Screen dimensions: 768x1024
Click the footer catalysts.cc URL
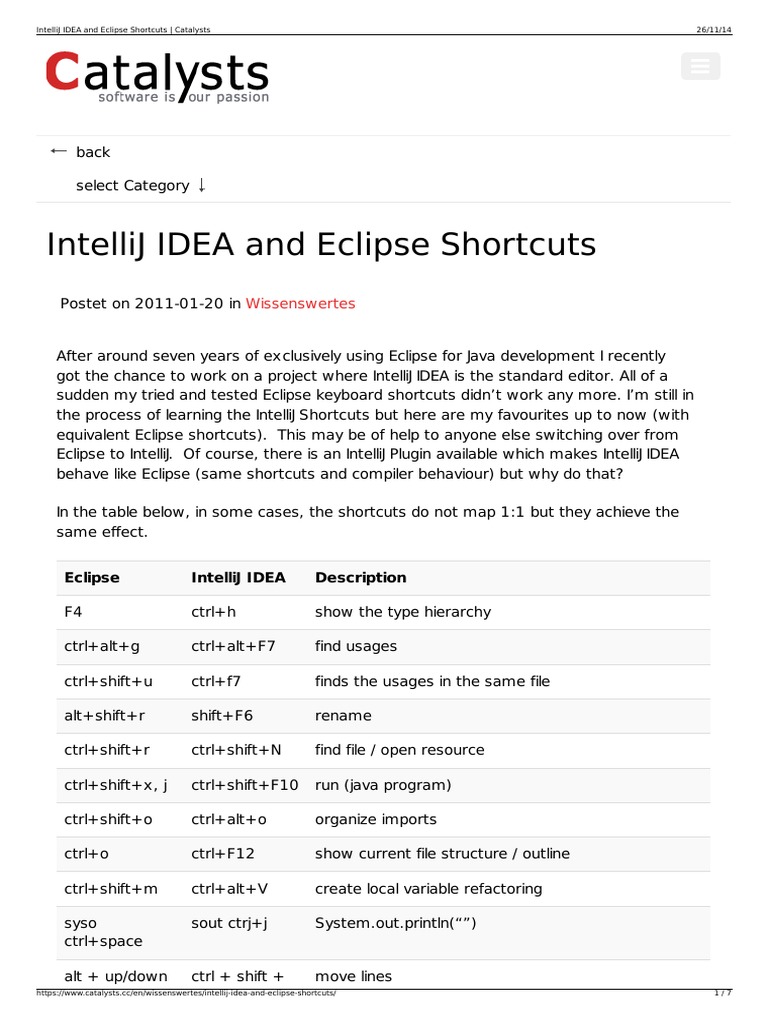pyautogui.click(x=186, y=993)
